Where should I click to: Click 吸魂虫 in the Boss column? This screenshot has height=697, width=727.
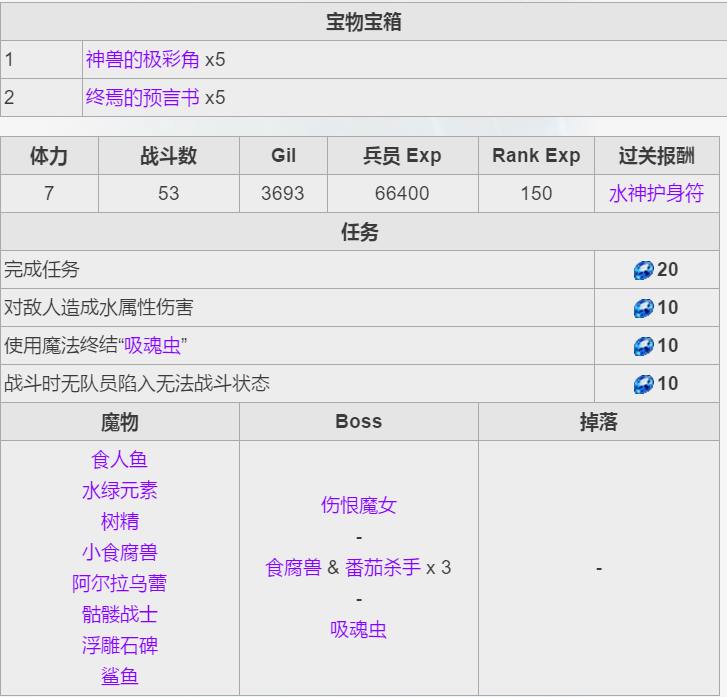[x=358, y=630]
